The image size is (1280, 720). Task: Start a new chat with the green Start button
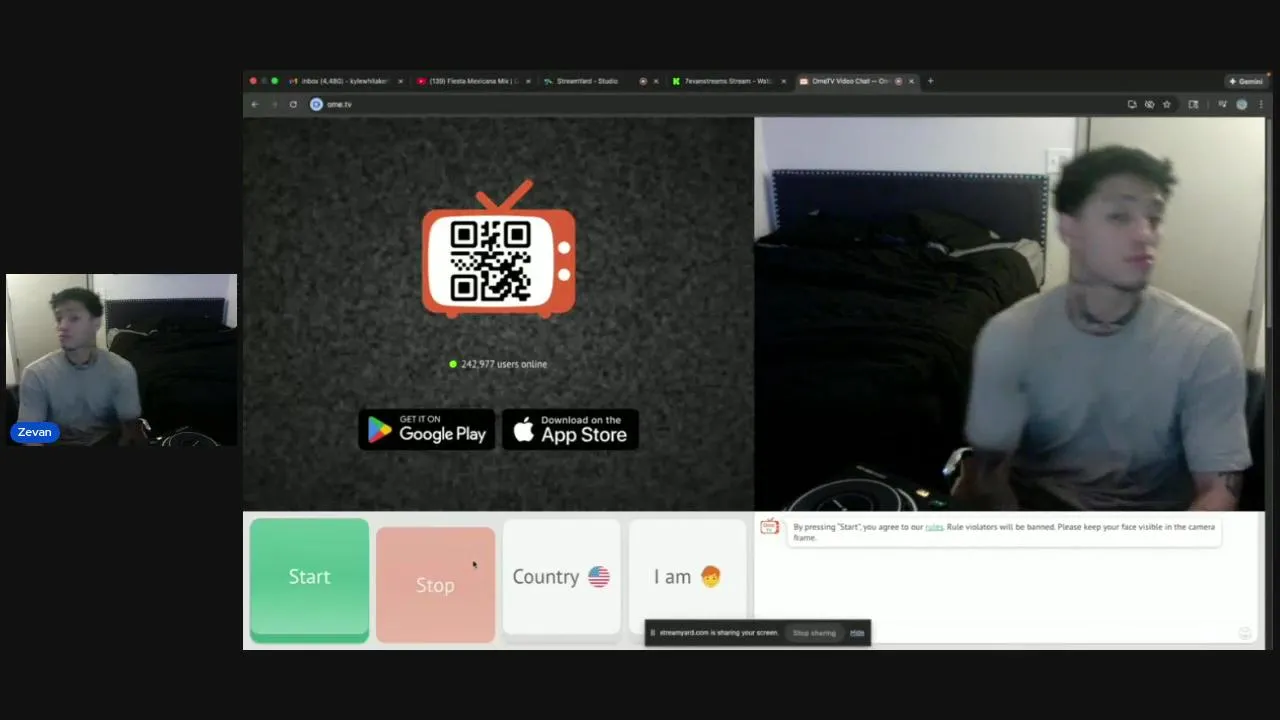(309, 578)
